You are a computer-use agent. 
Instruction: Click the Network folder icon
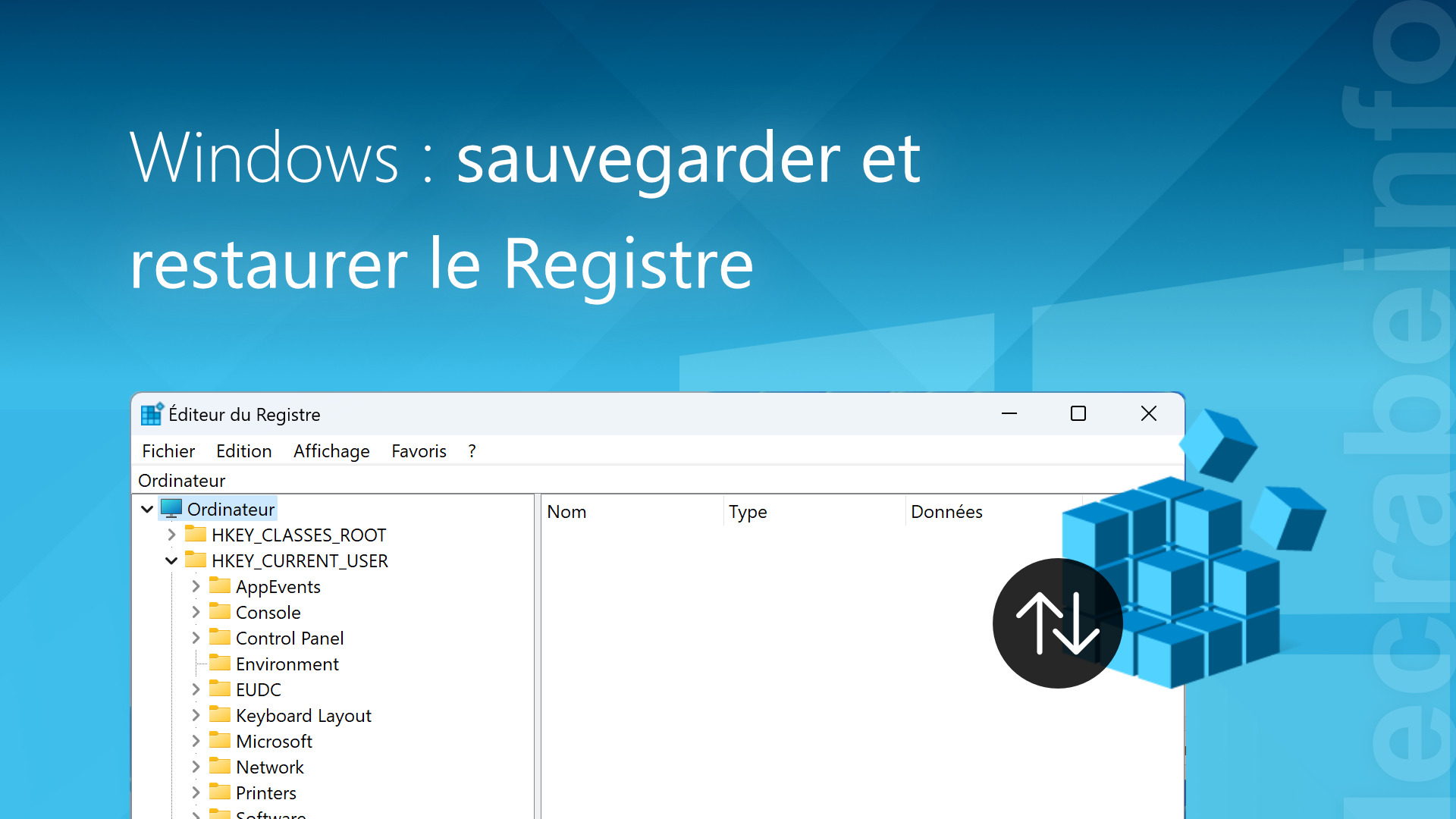pos(220,766)
